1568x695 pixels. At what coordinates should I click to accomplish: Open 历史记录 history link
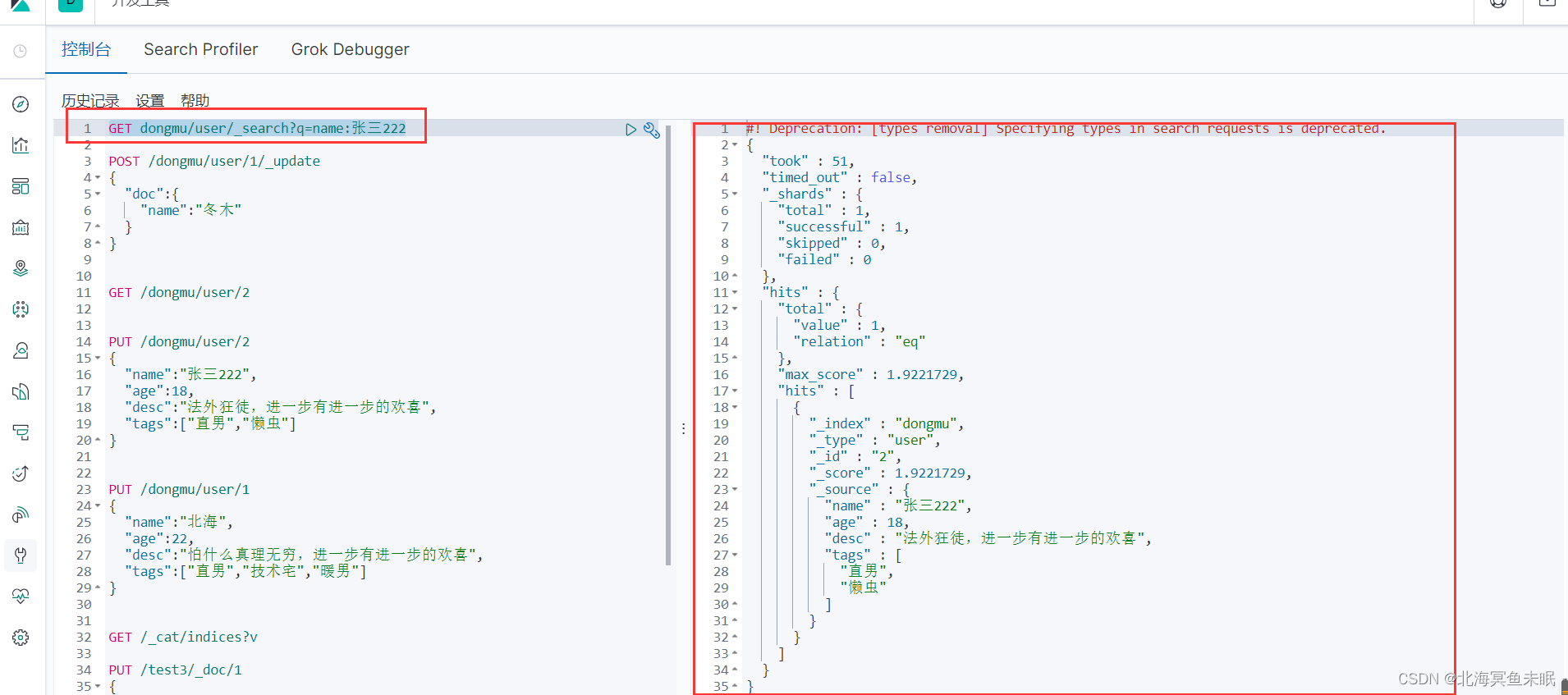(x=90, y=101)
